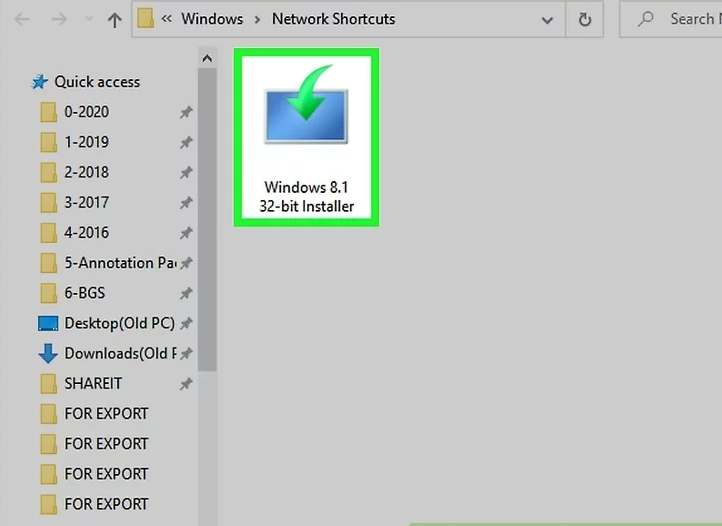The image size is (722, 526).
Task: Expand hidden breadcrumb path chevrons
Action: [164, 19]
